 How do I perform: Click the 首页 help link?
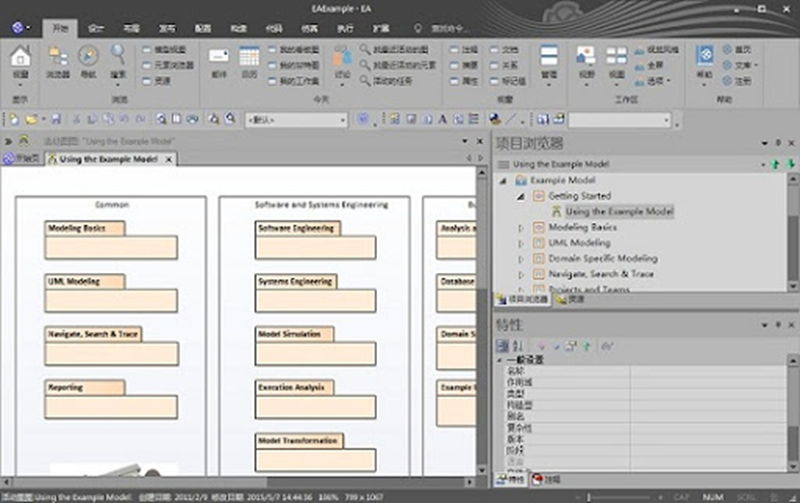(737, 49)
